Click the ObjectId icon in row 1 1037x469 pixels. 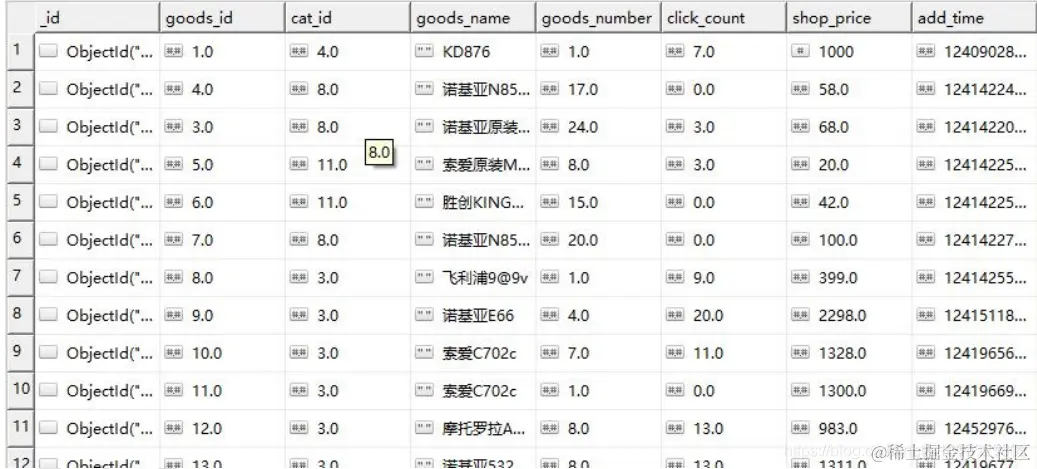[x=48, y=52]
